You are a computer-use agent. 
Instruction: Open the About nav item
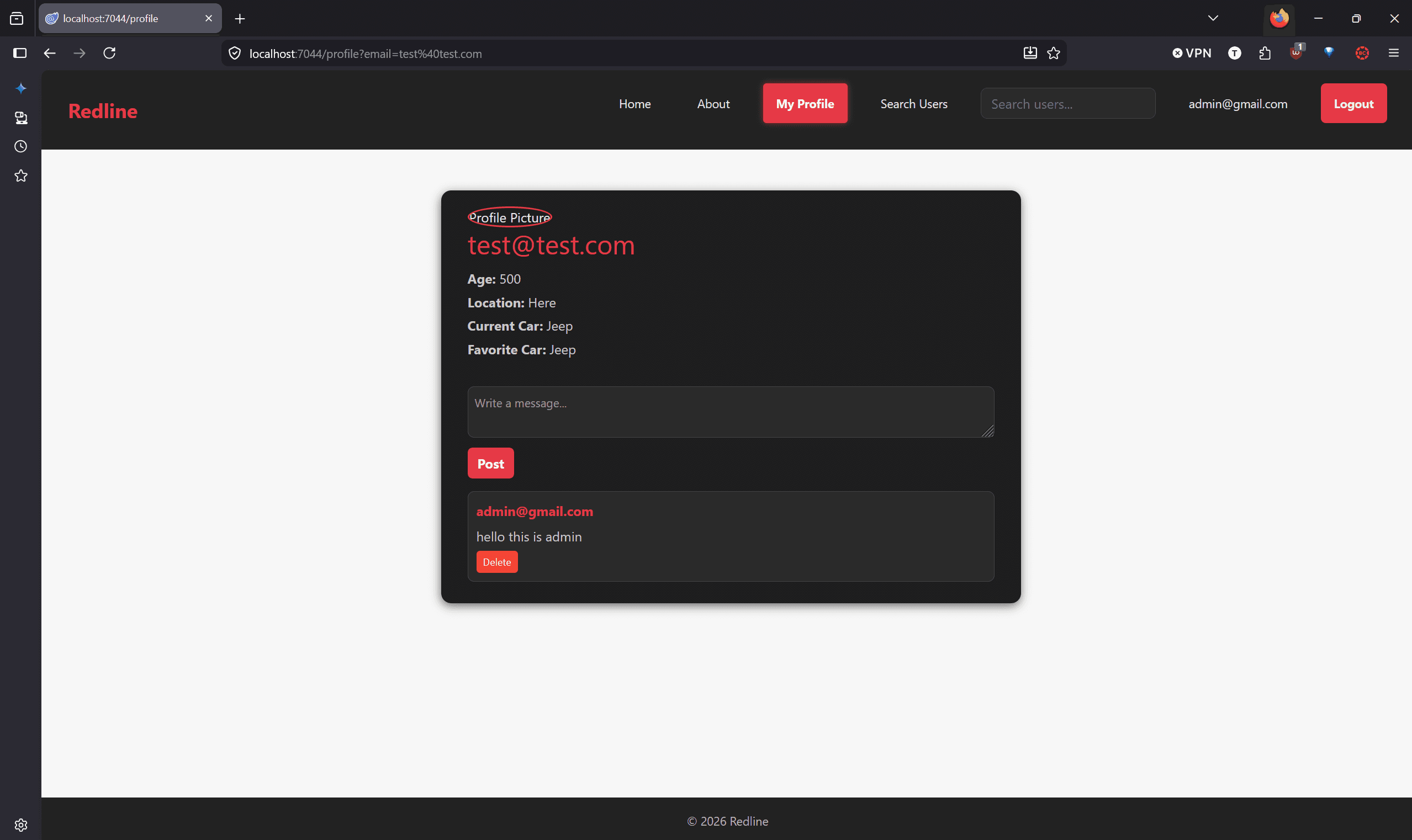(713, 104)
